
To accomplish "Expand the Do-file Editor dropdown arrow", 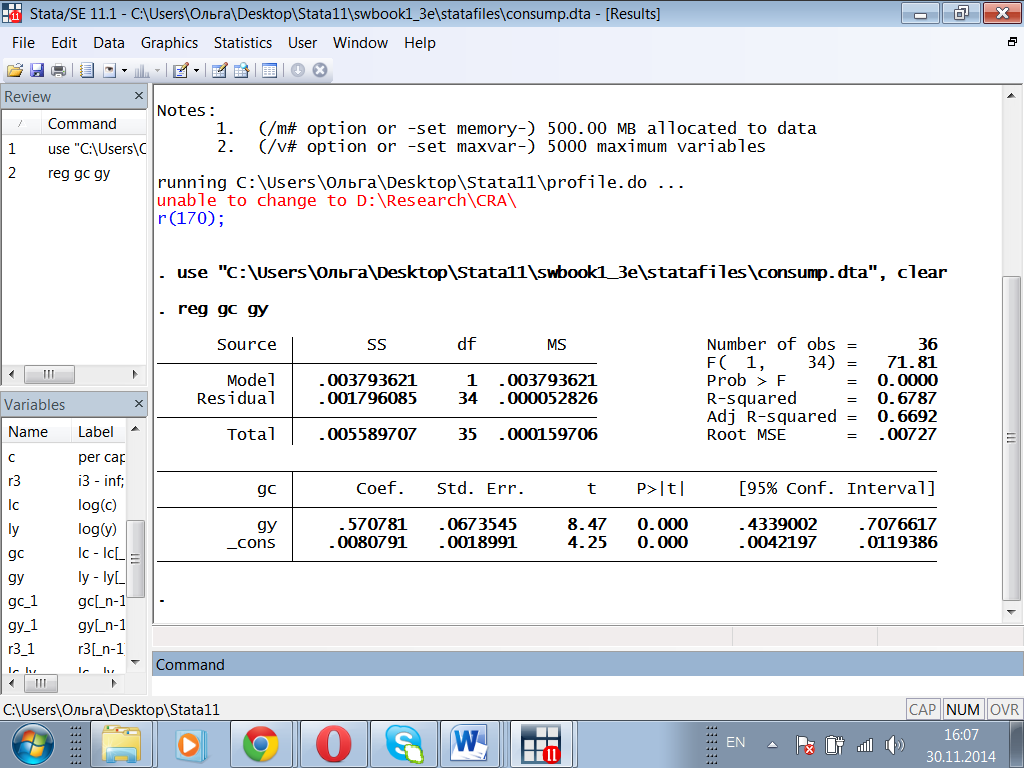I will tap(196, 70).
